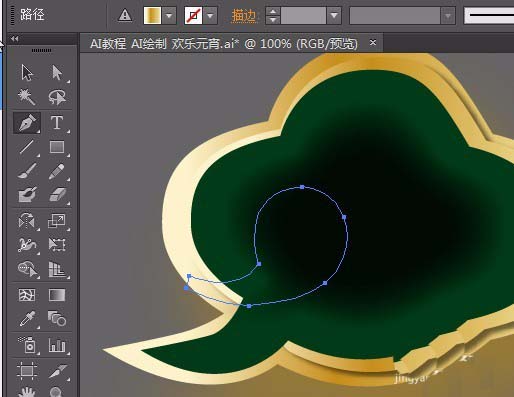This screenshot has width=514, height=397.
Task: Open the stroke weight dropdown arrow
Action: coord(334,15)
